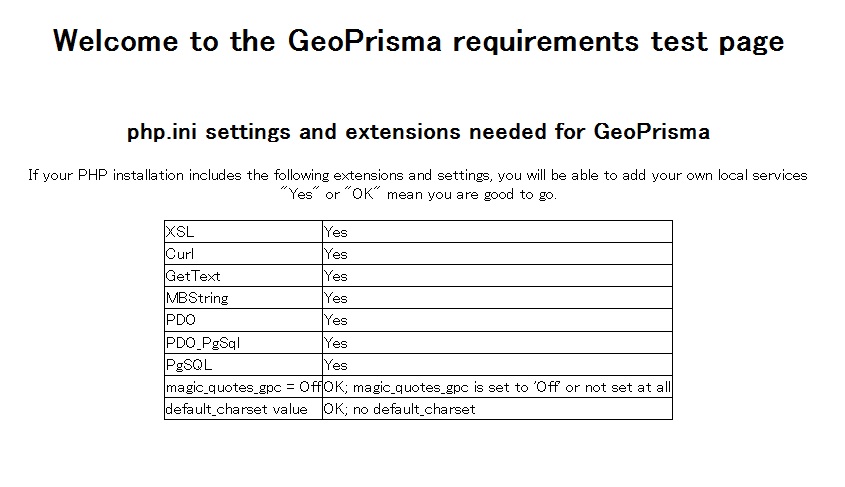This screenshot has height=487, width=845.
Task: Select the Yes status for MBString
Action: point(336,298)
